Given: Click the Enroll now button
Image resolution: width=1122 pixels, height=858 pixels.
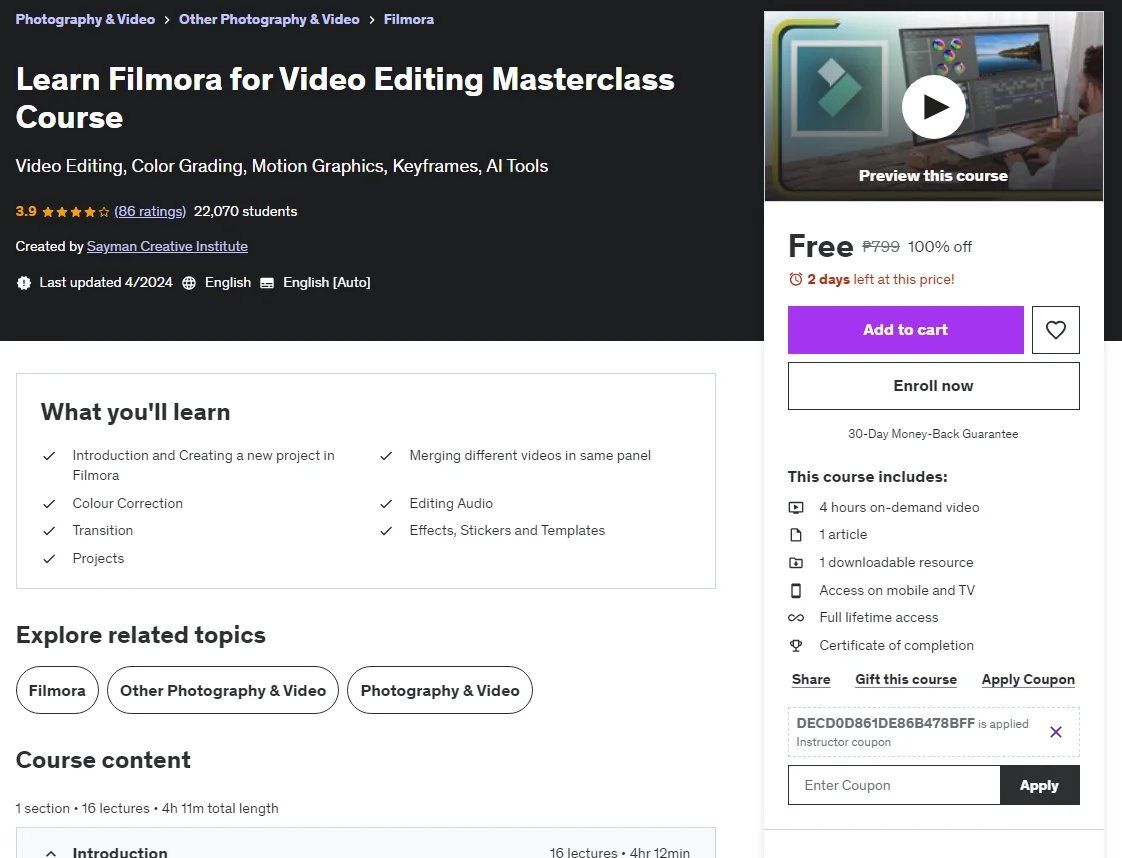Looking at the screenshot, I should point(933,386).
